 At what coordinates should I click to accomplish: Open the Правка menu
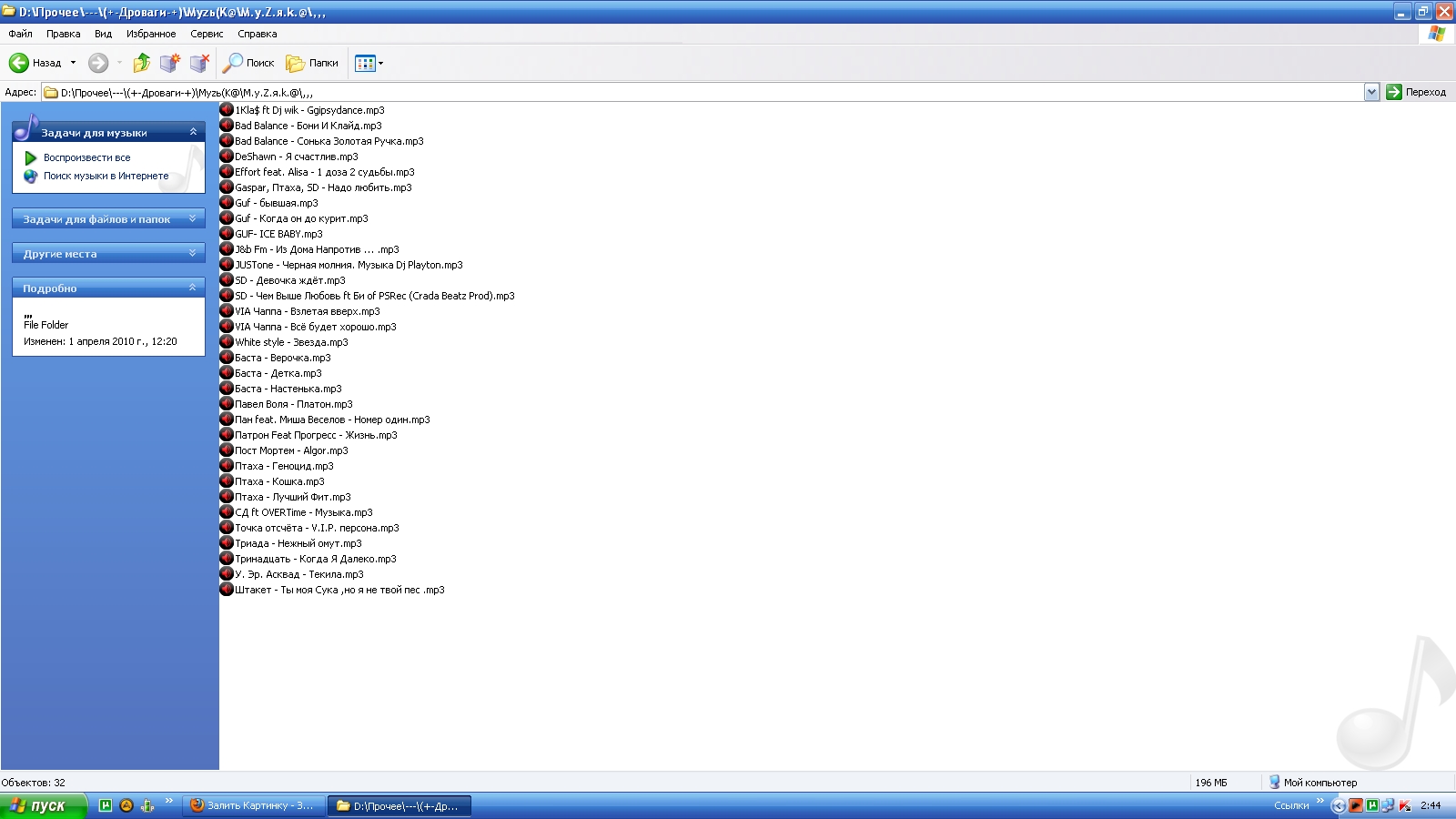point(63,34)
